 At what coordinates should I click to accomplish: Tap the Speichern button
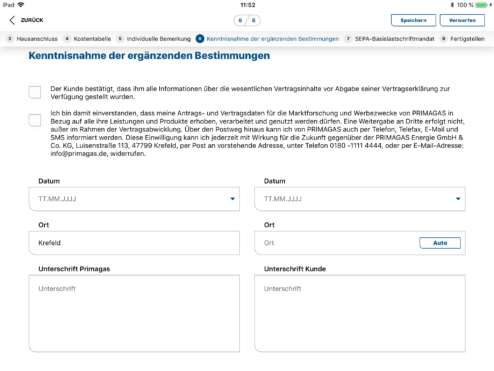click(413, 20)
